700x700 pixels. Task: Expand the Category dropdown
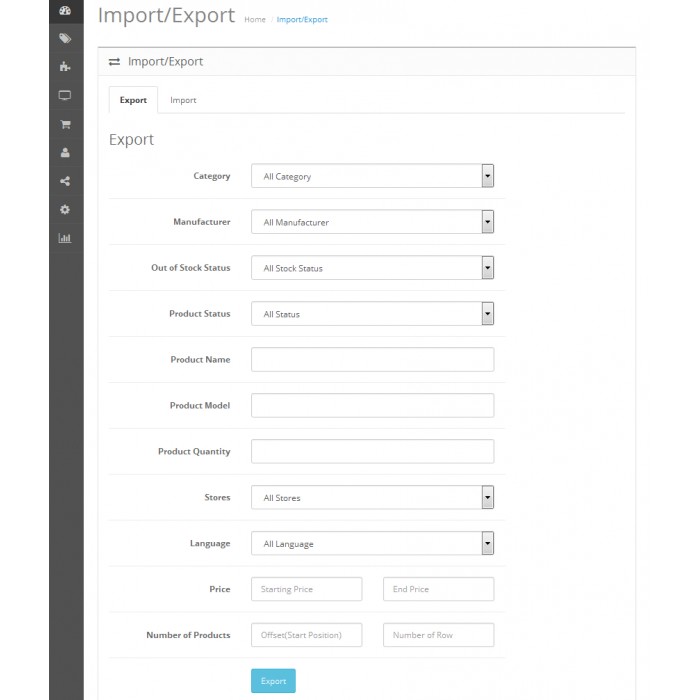(x=372, y=176)
